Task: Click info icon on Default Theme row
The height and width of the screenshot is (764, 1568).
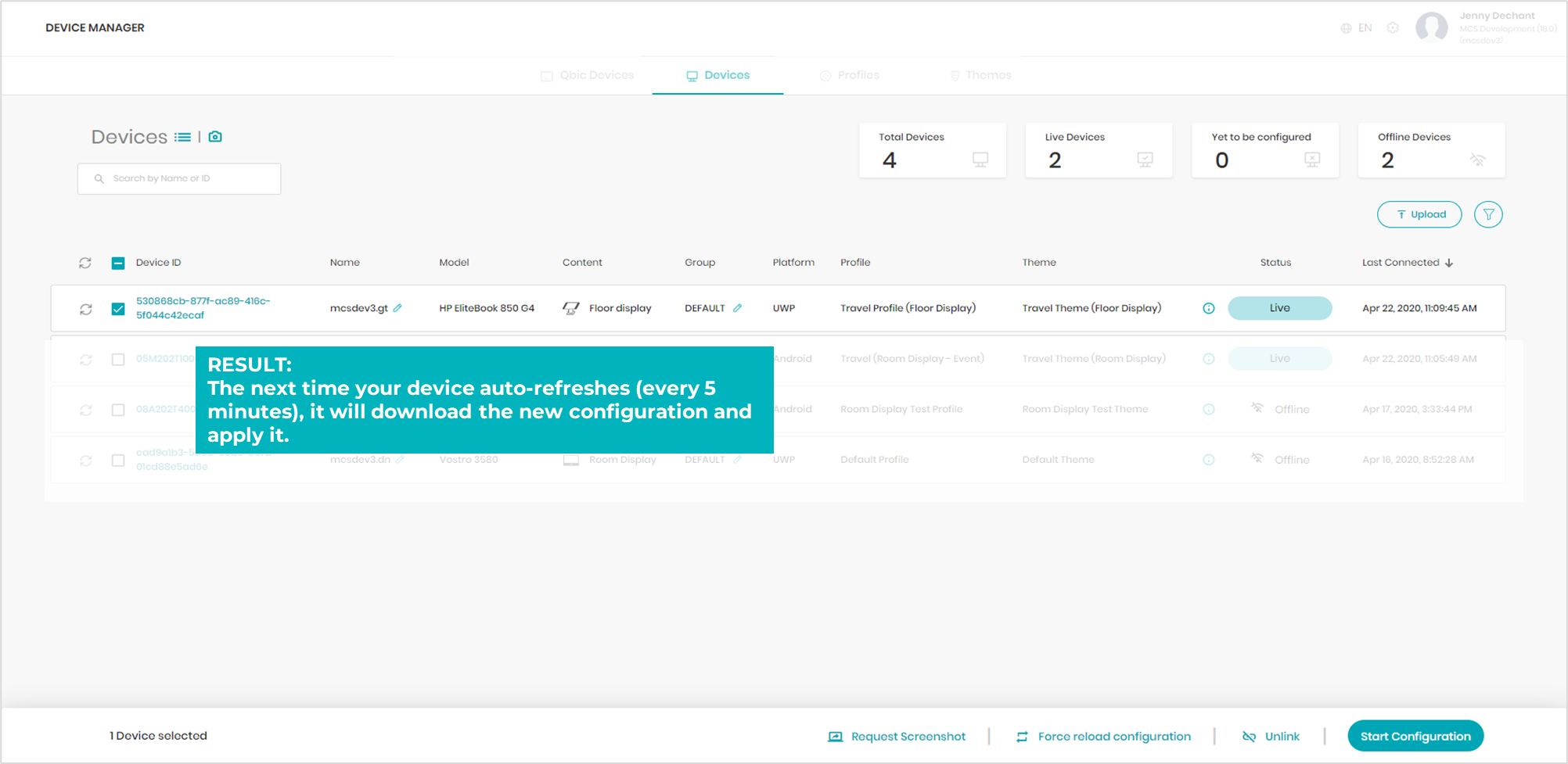Action: (x=1209, y=460)
